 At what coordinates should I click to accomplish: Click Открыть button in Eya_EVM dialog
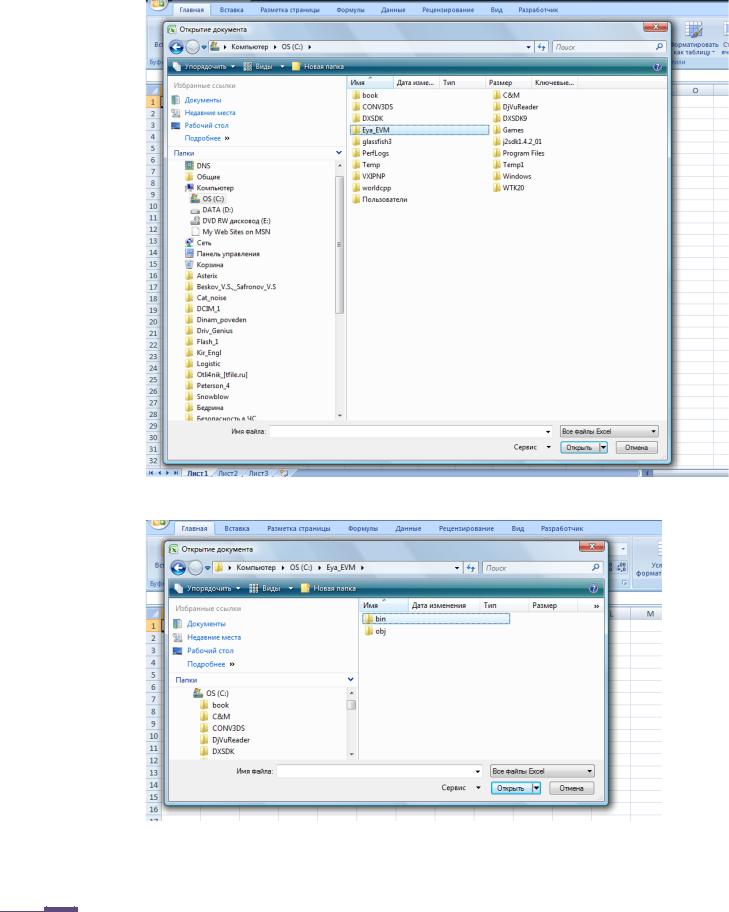click(510, 788)
